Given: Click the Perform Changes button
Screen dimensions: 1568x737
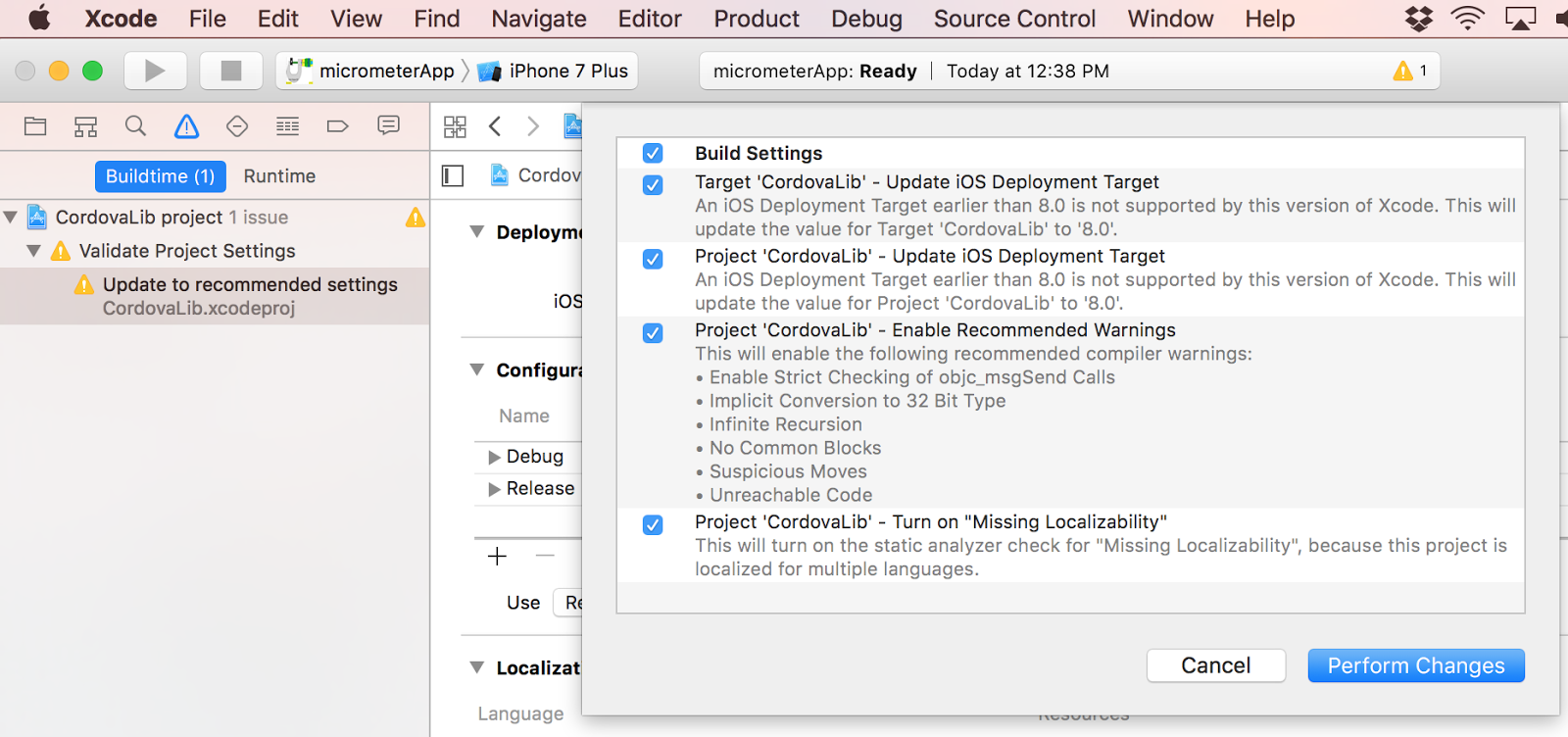Looking at the screenshot, I should (x=1415, y=665).
